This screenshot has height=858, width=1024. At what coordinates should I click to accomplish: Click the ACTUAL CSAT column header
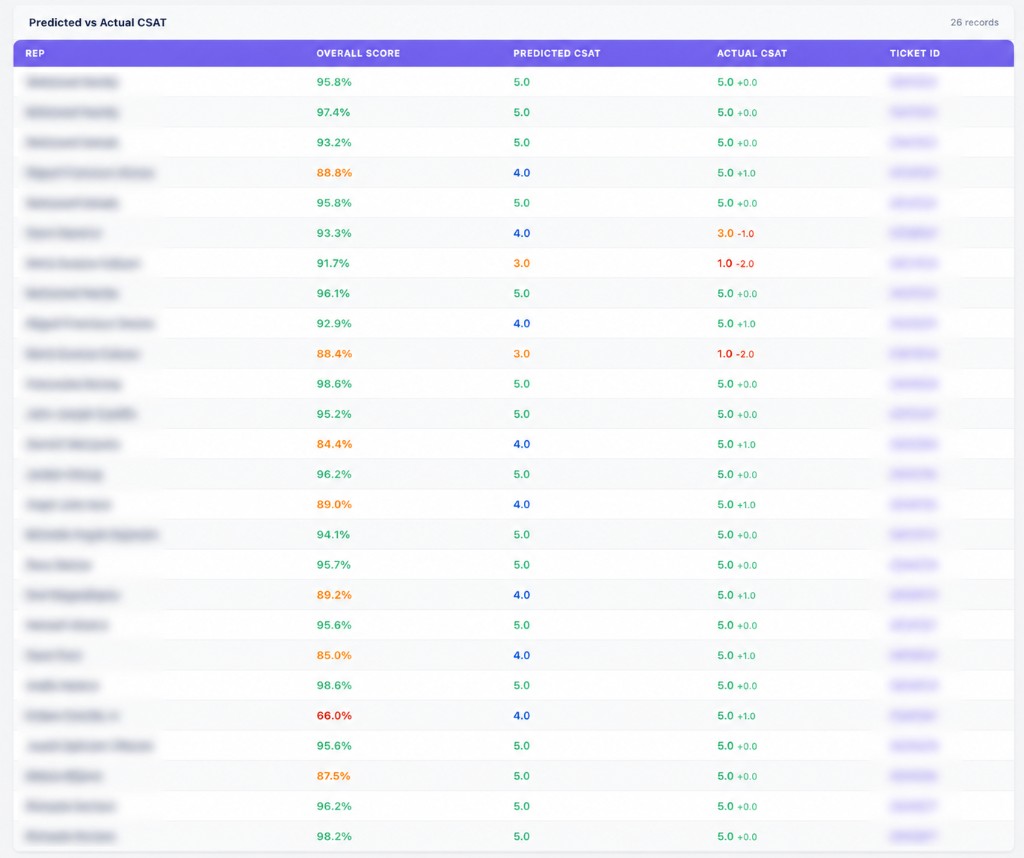[752, 54]
